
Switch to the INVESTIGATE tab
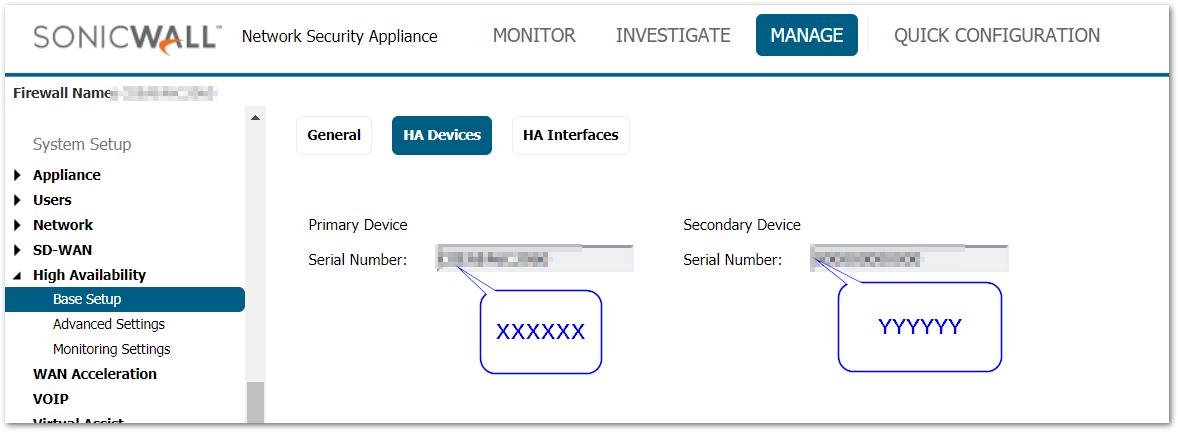click(673, 36)
